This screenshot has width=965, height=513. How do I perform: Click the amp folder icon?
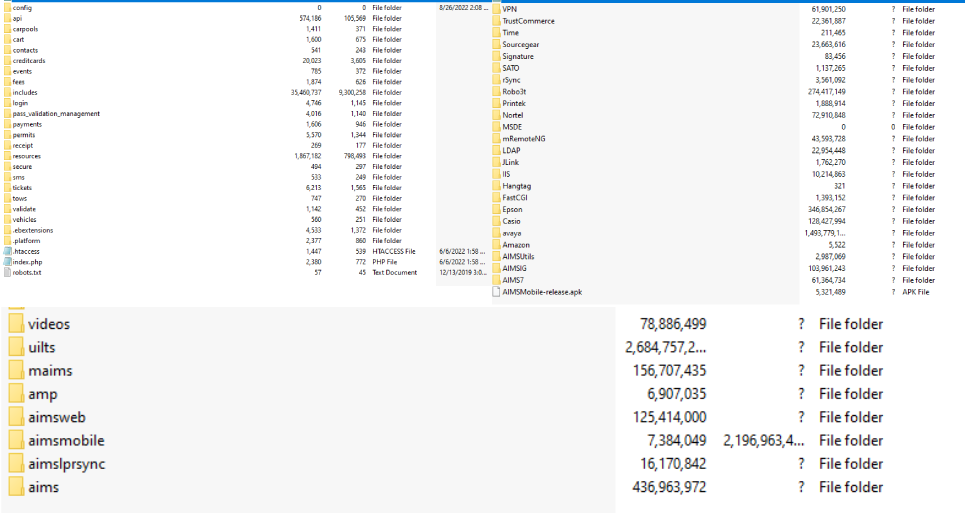17,394
